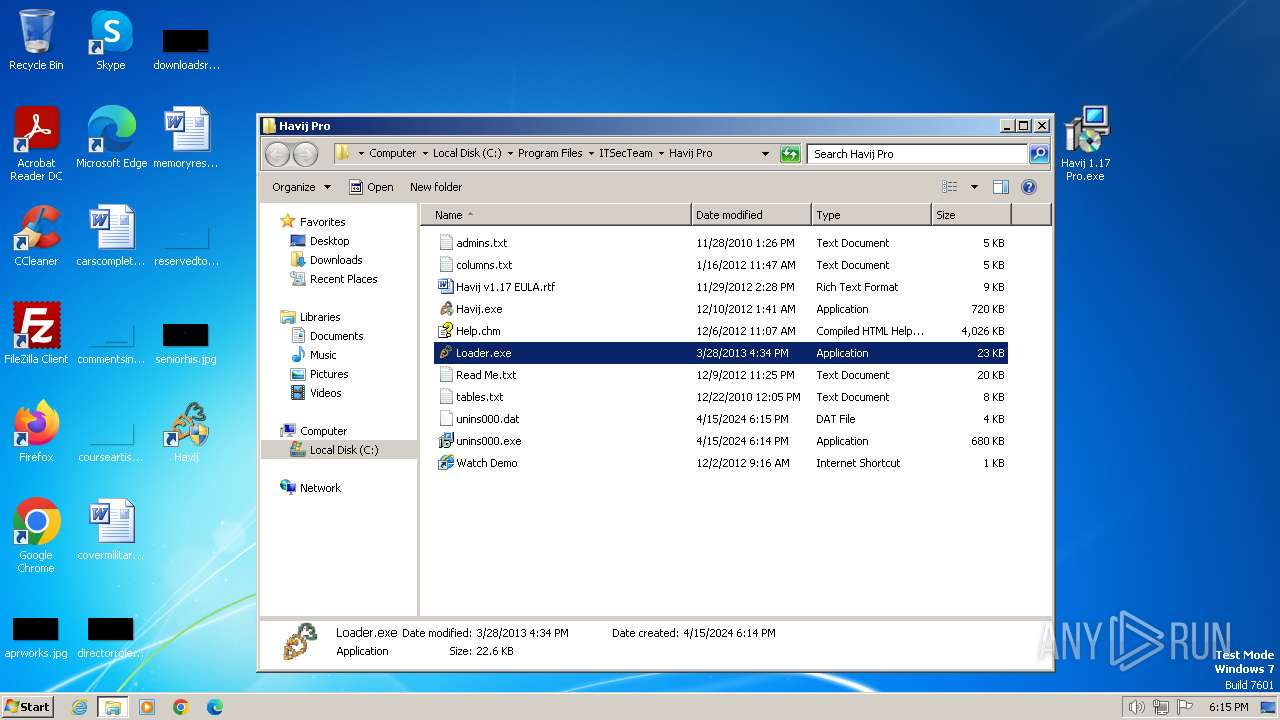Viewport: 1280px width, 720px height.
Task: Select the memoryres Word document icon
Action: click(x=186, y=138)
